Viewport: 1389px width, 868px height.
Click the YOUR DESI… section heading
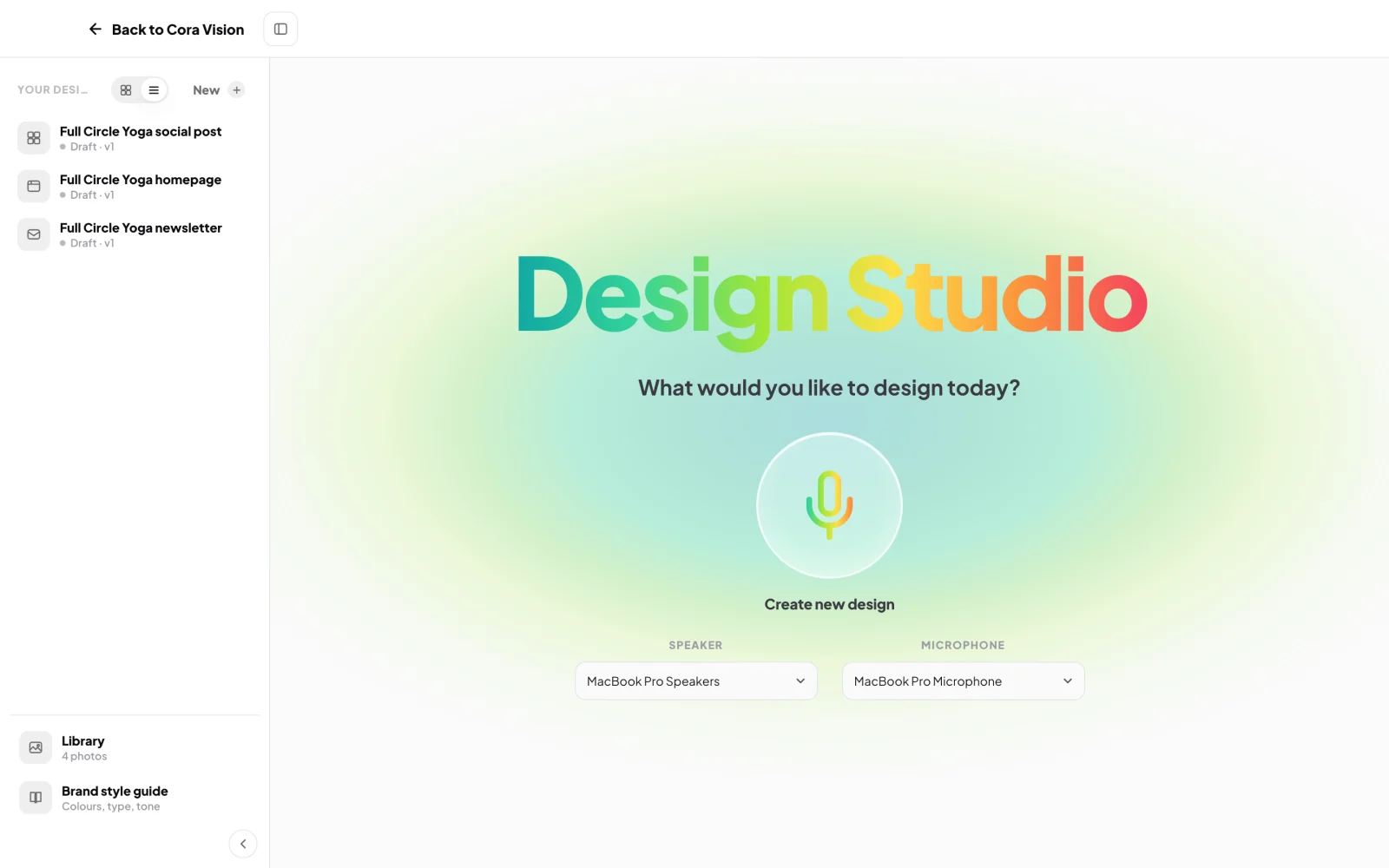coord(52,90)
